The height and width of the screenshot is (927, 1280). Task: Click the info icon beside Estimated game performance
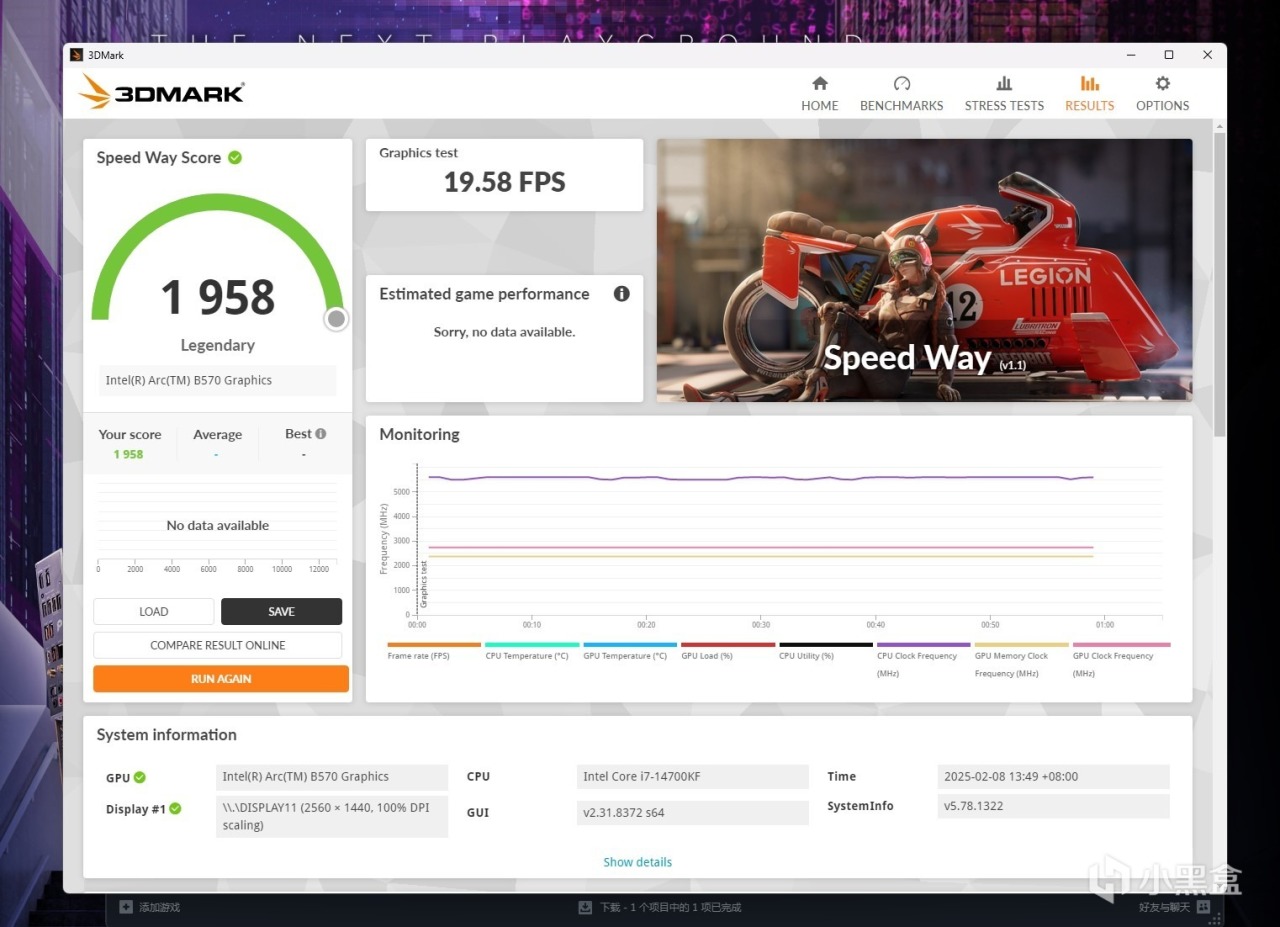pos(621,294)
